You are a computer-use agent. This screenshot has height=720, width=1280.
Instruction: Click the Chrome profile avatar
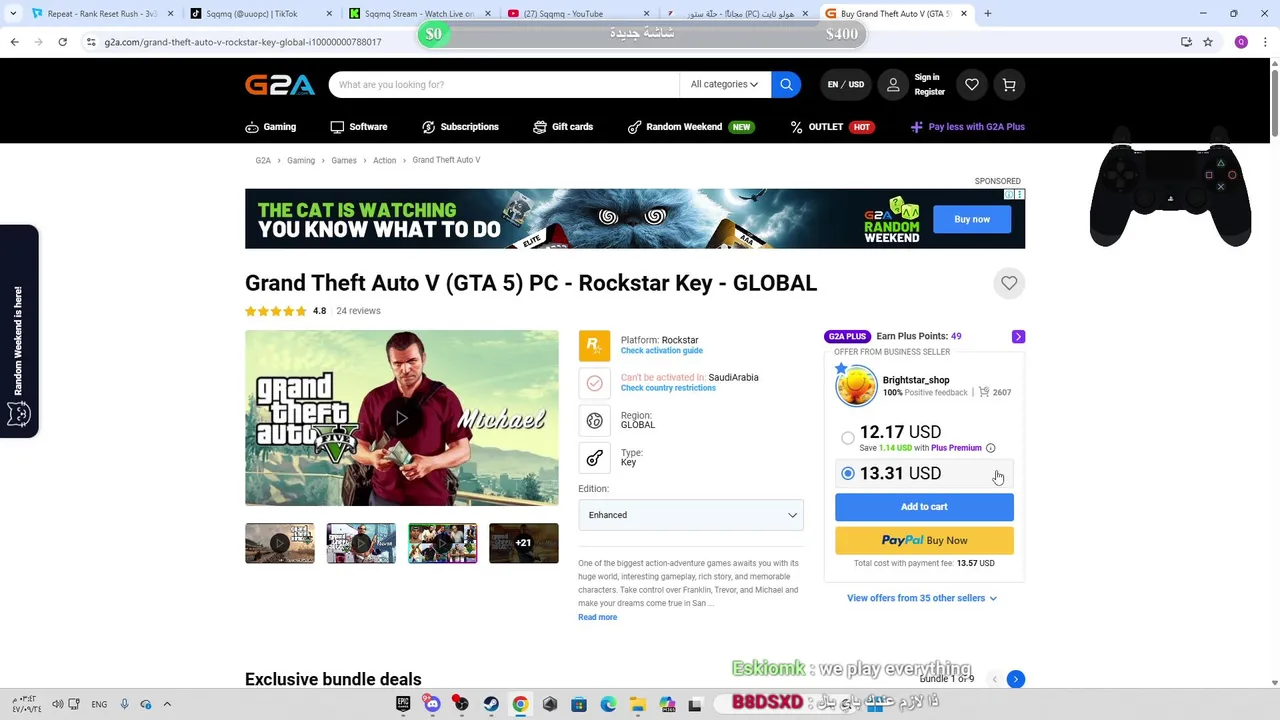1241,42
